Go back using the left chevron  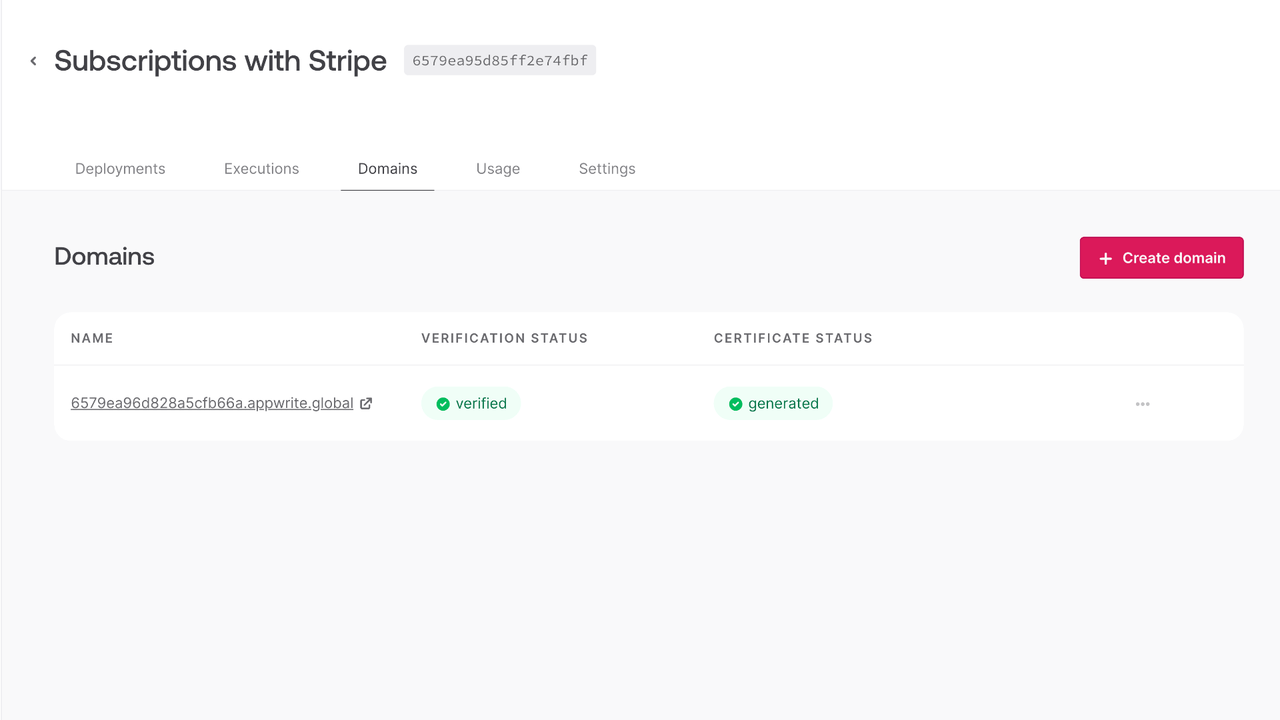tap(33, 61)
